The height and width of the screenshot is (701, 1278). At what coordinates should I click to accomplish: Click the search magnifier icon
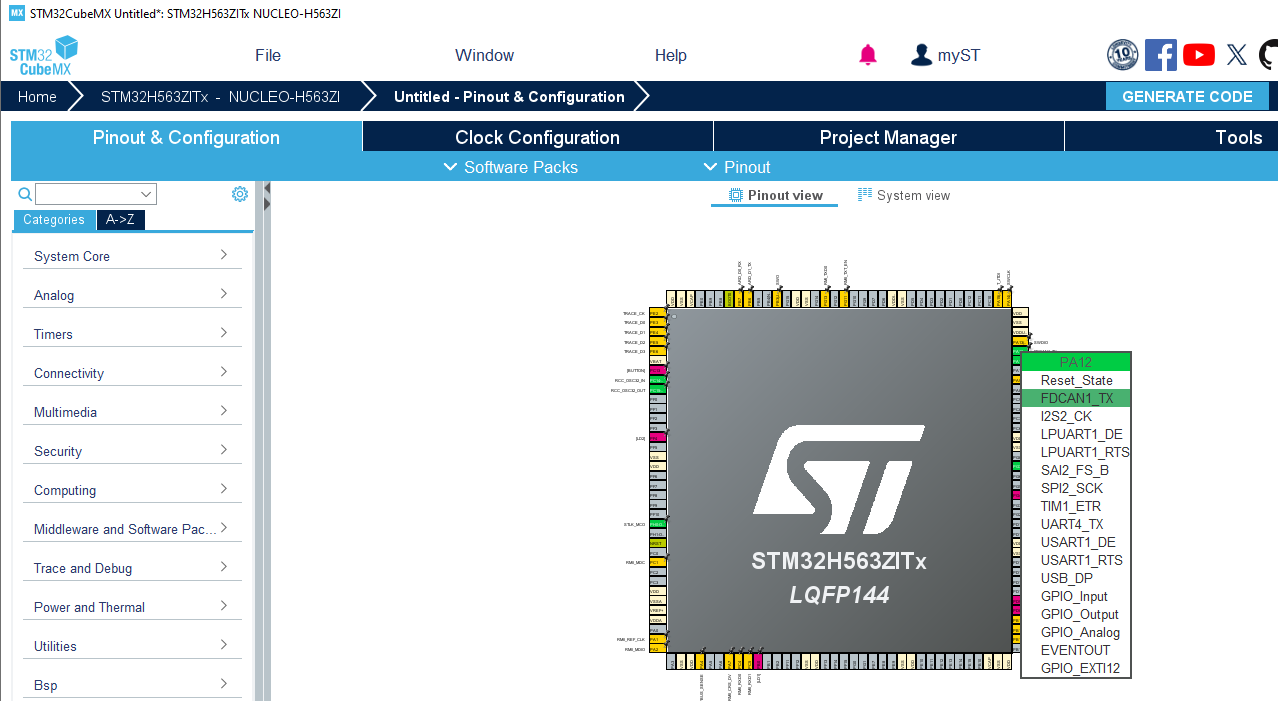pos(24,193)
